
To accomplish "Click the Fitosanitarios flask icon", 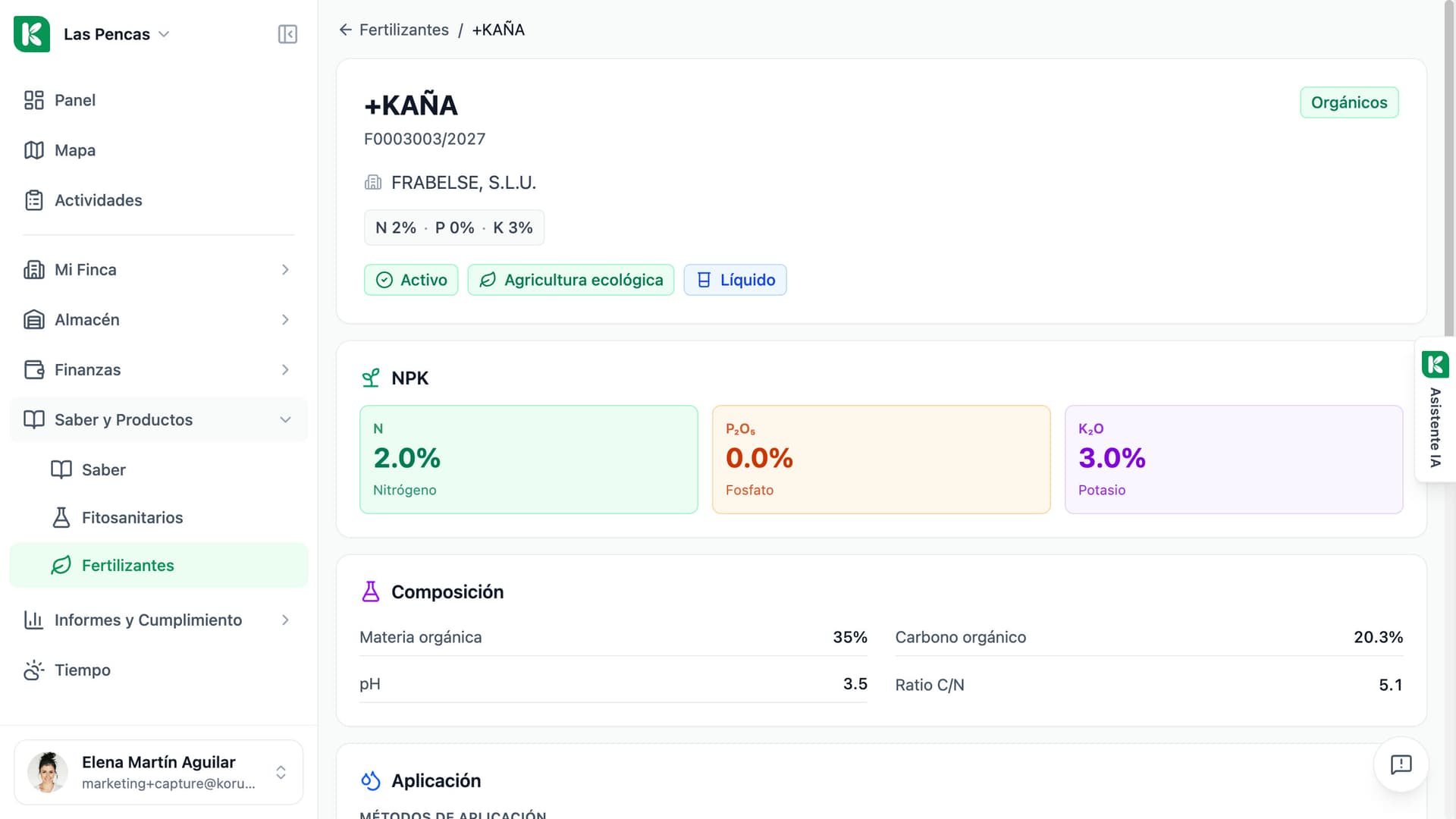I will (61, 517).
